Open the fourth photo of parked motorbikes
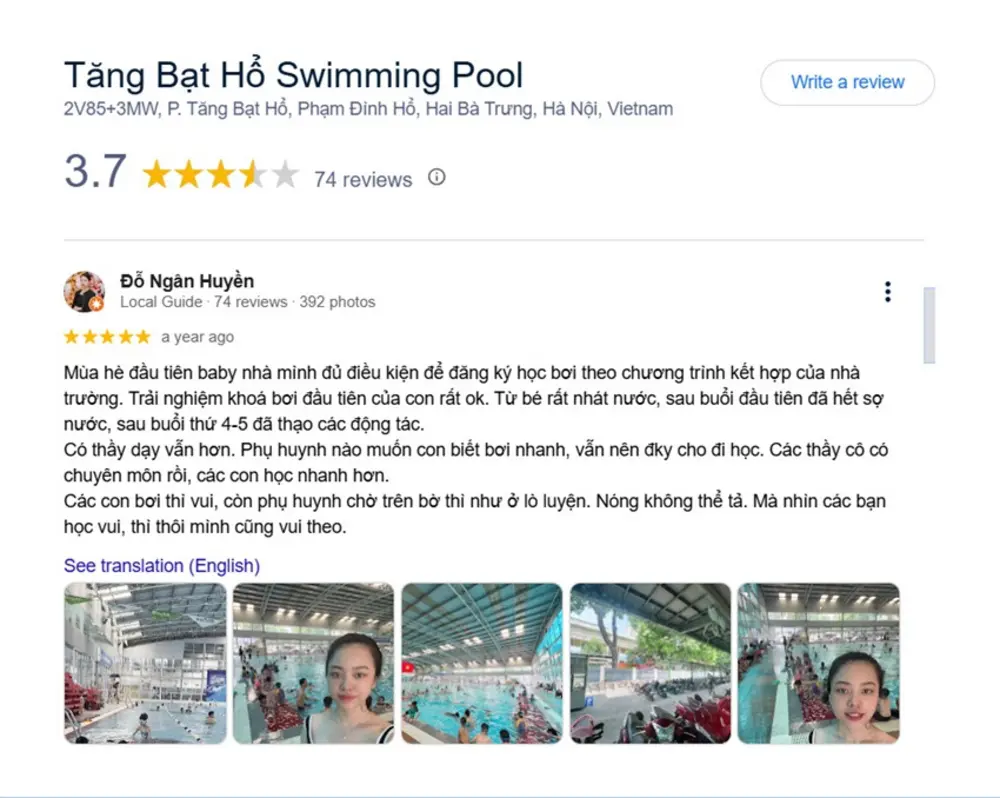Viewport: 1000px width, 798px height. point(650,663)
